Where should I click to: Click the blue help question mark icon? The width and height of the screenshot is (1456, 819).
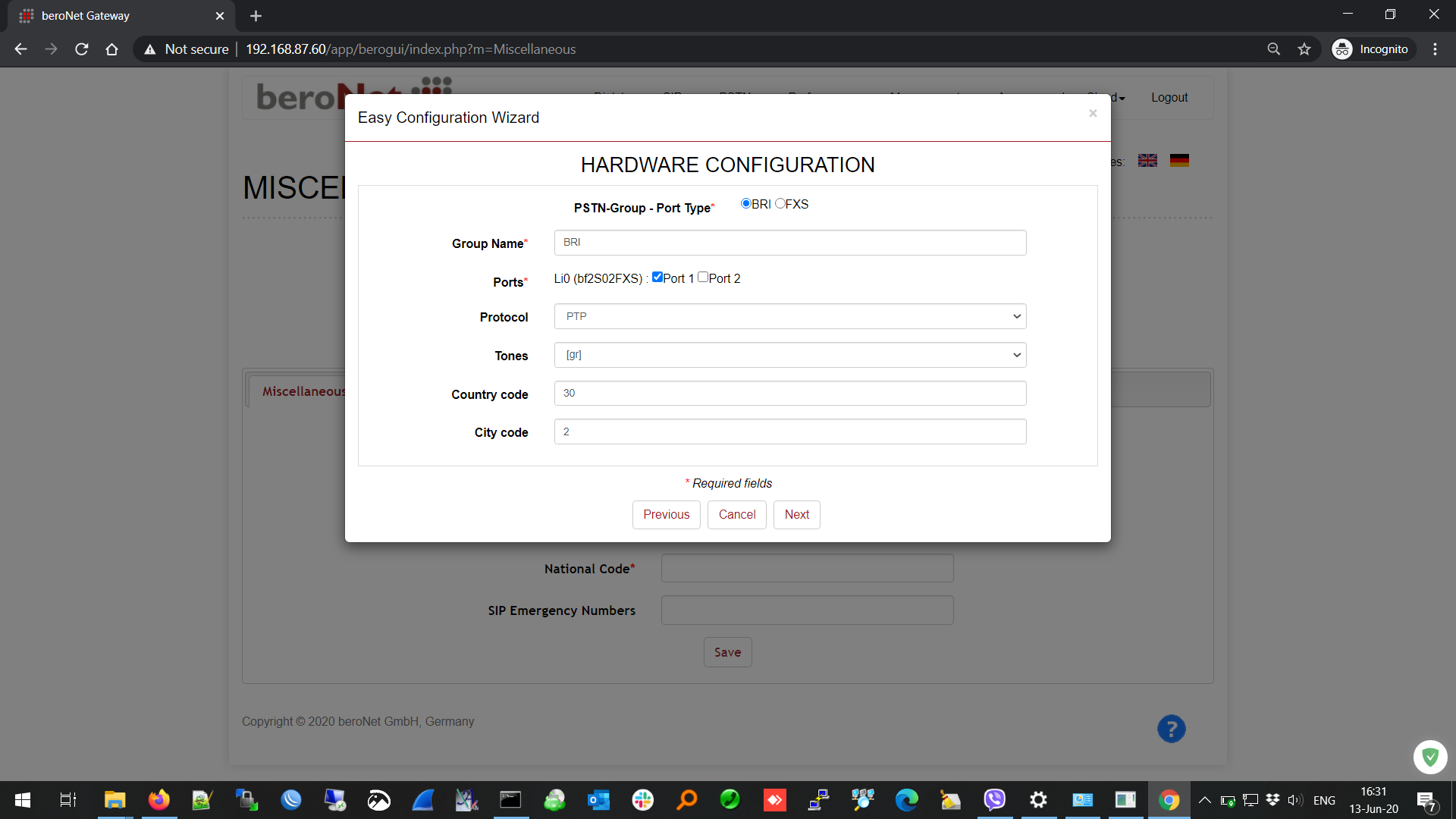1171,729
